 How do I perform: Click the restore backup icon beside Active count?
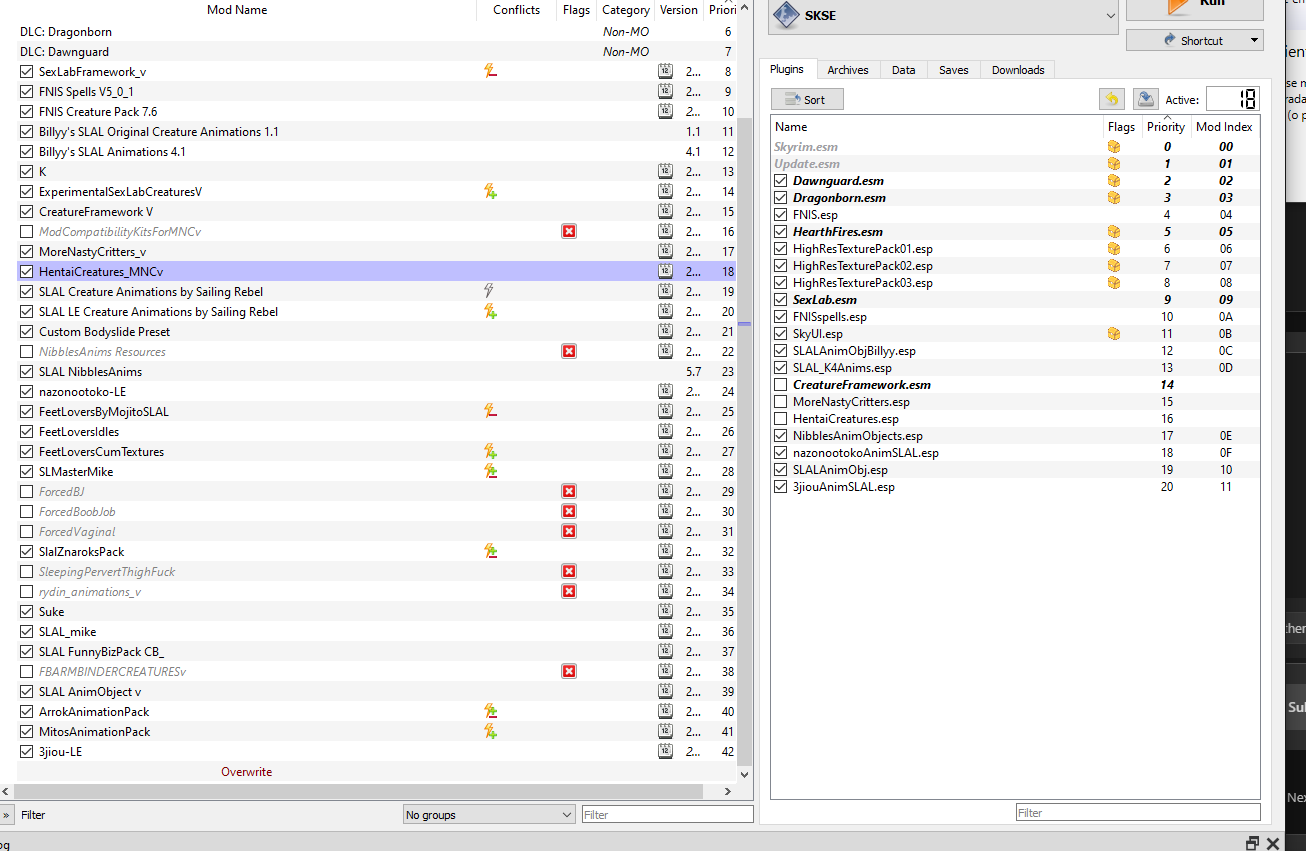point(1112,99)
